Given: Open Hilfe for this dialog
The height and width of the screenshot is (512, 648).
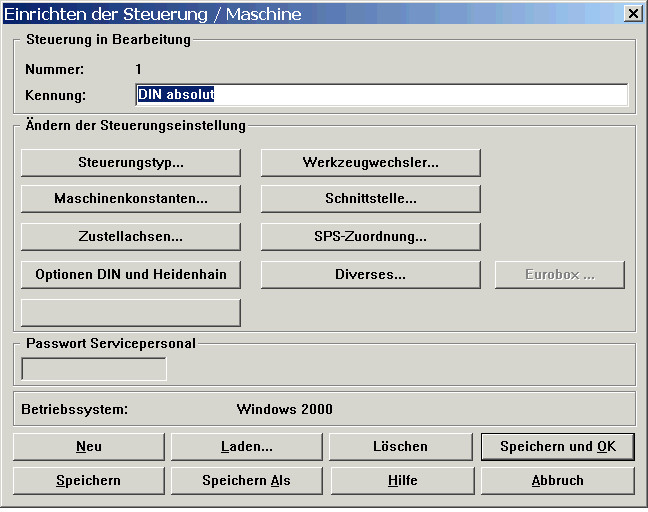Looking at the screenshot, I should (x=402, y=481).
